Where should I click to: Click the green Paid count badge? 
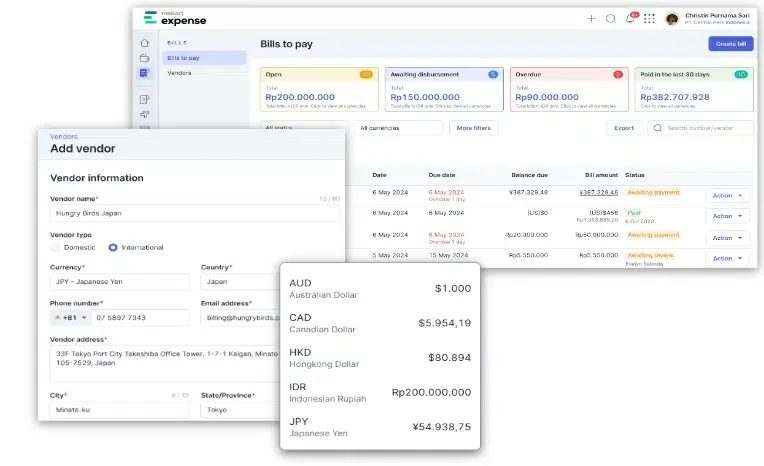click(x=741, y=74)
